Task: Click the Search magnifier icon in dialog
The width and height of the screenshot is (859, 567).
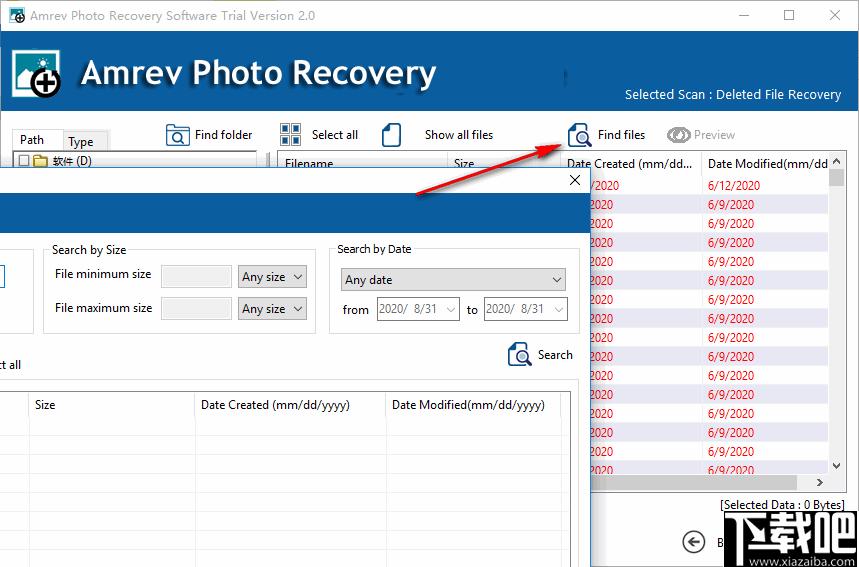Action: [519, 354]
